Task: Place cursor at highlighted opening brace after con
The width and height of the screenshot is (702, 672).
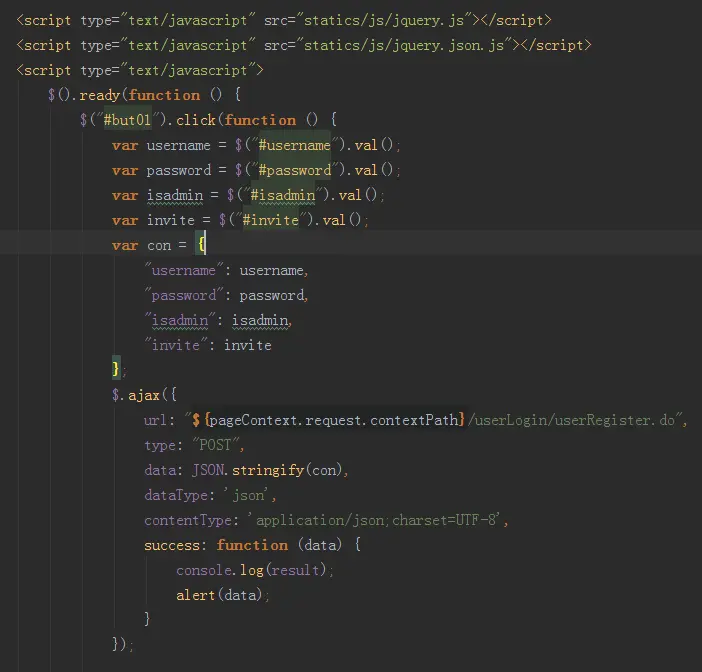Action: pyautogui.click(x=201, y=244)
